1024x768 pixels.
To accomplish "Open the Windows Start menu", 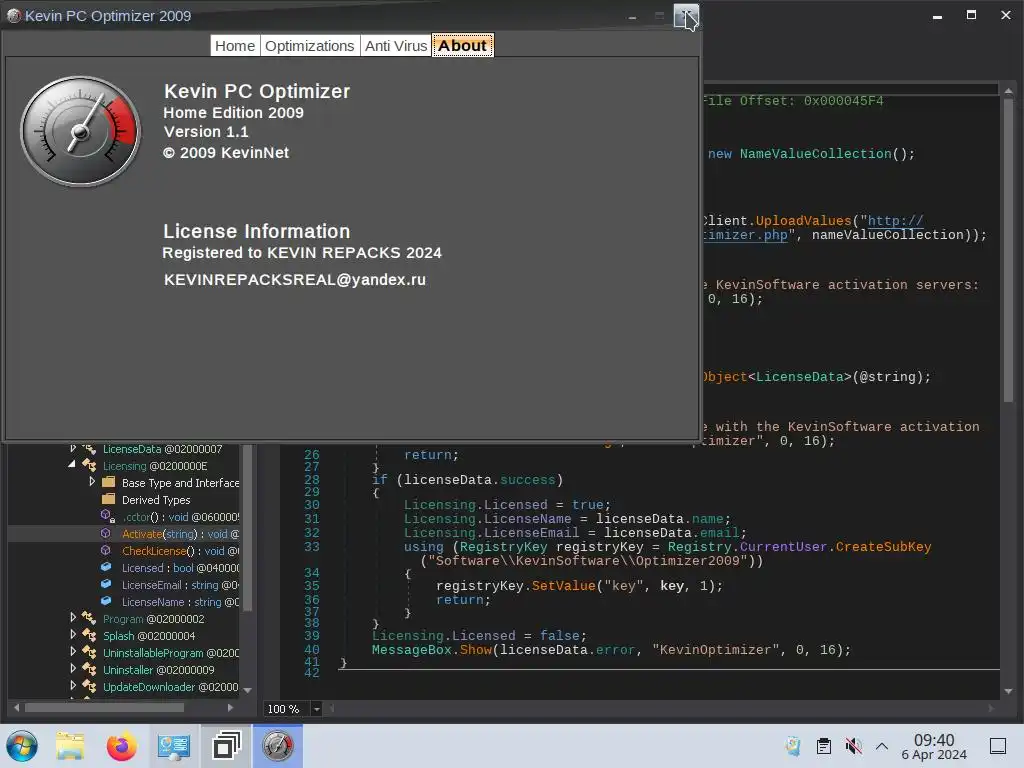I will click(22, 746).
